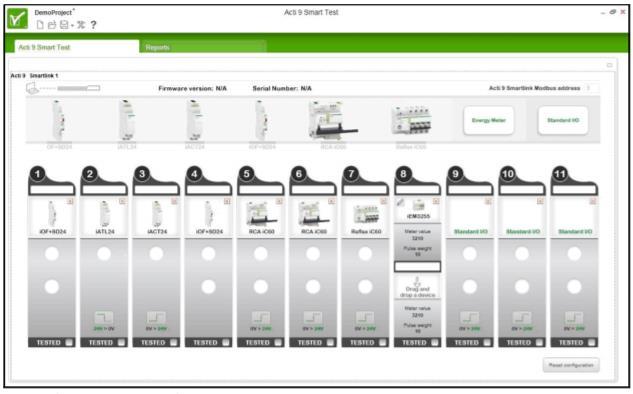Image resolution: width=633 pixels, height=394 pixels.
Task: Collapse the Smartlink panel via corner icon
Action: pos(610,65)
